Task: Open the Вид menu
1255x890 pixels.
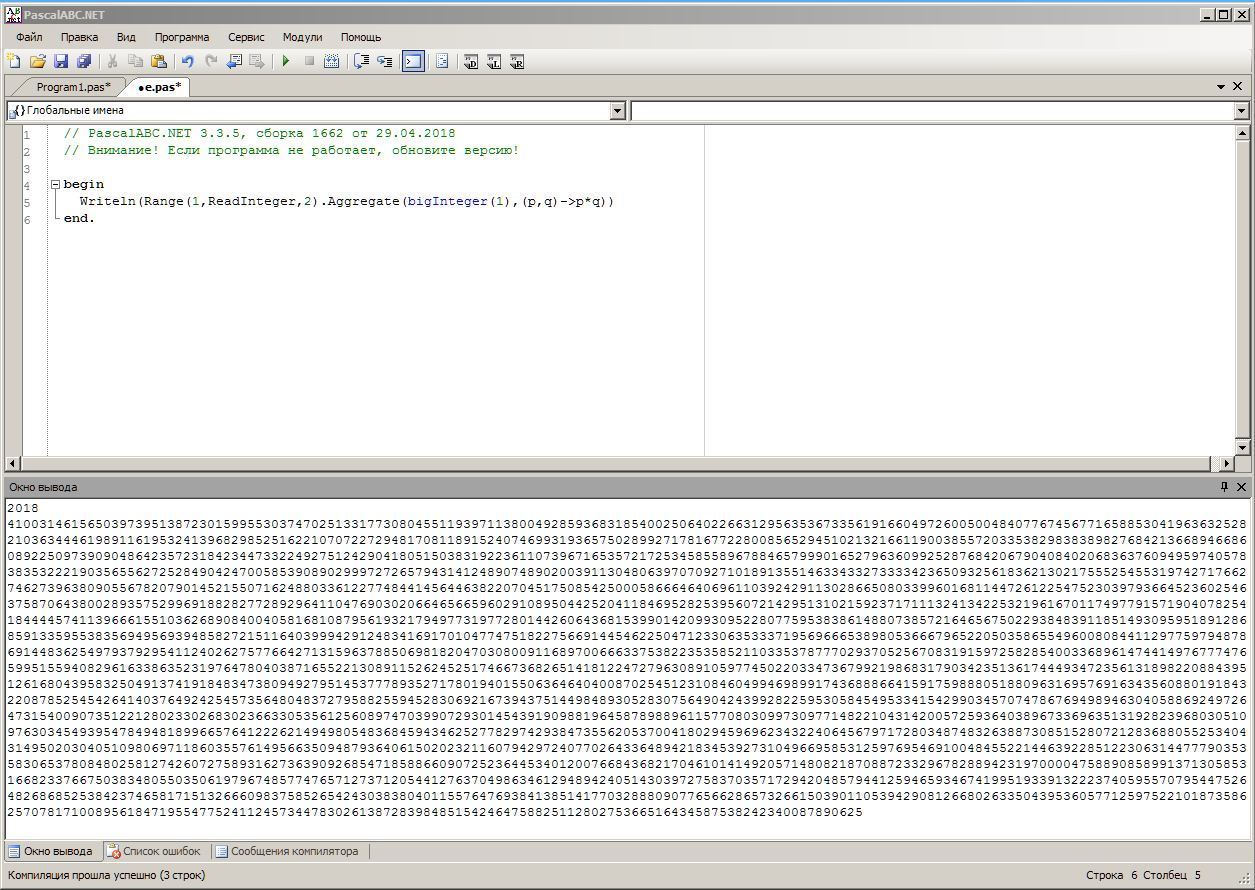Action: click(x=126, y=37)
